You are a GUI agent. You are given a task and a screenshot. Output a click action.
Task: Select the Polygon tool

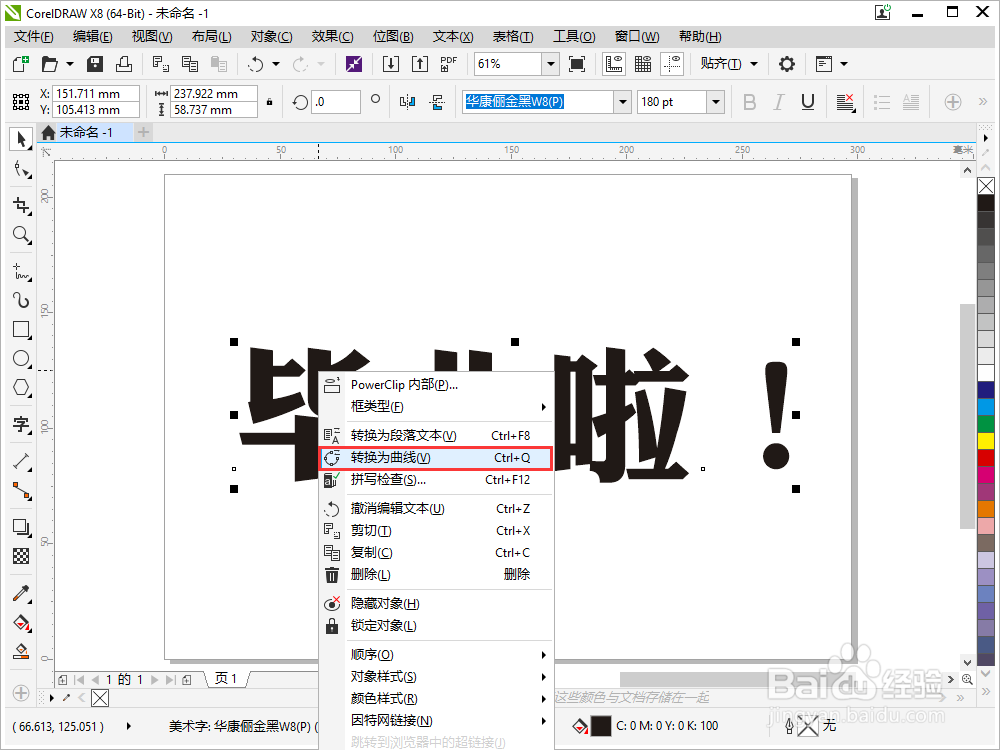coord(21,387)
